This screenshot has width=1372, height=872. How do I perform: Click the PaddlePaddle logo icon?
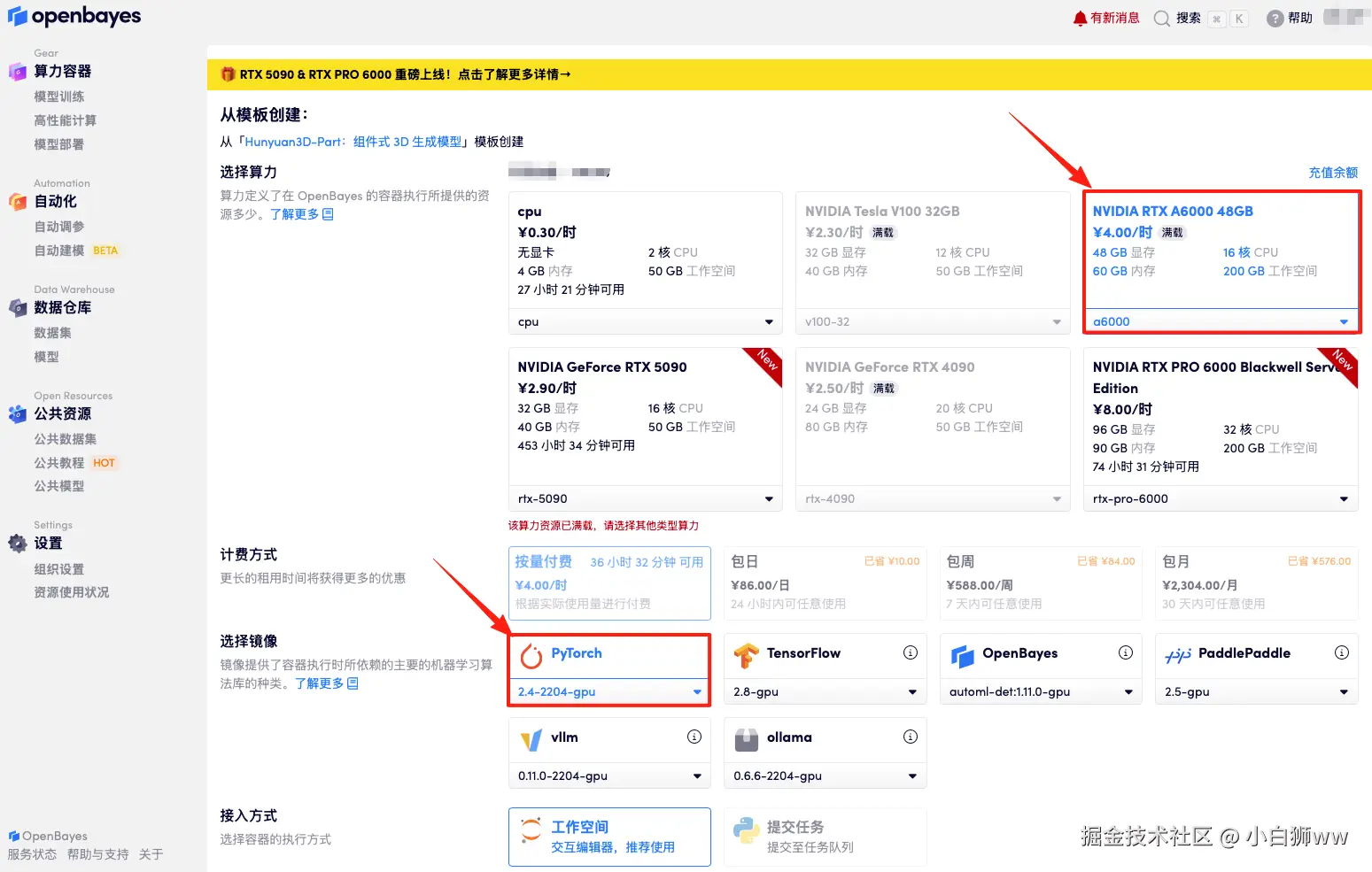(1177, 656)
